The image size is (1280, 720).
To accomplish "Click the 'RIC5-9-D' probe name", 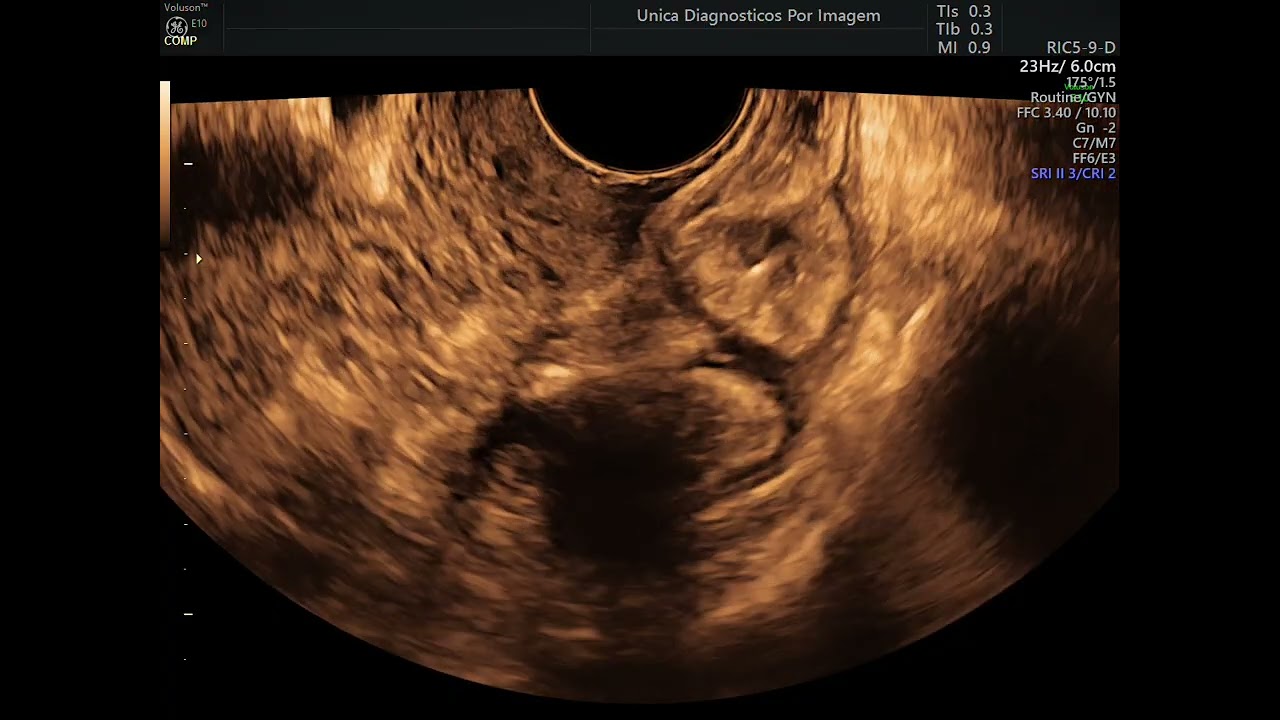I will (x=1081, y=48).
